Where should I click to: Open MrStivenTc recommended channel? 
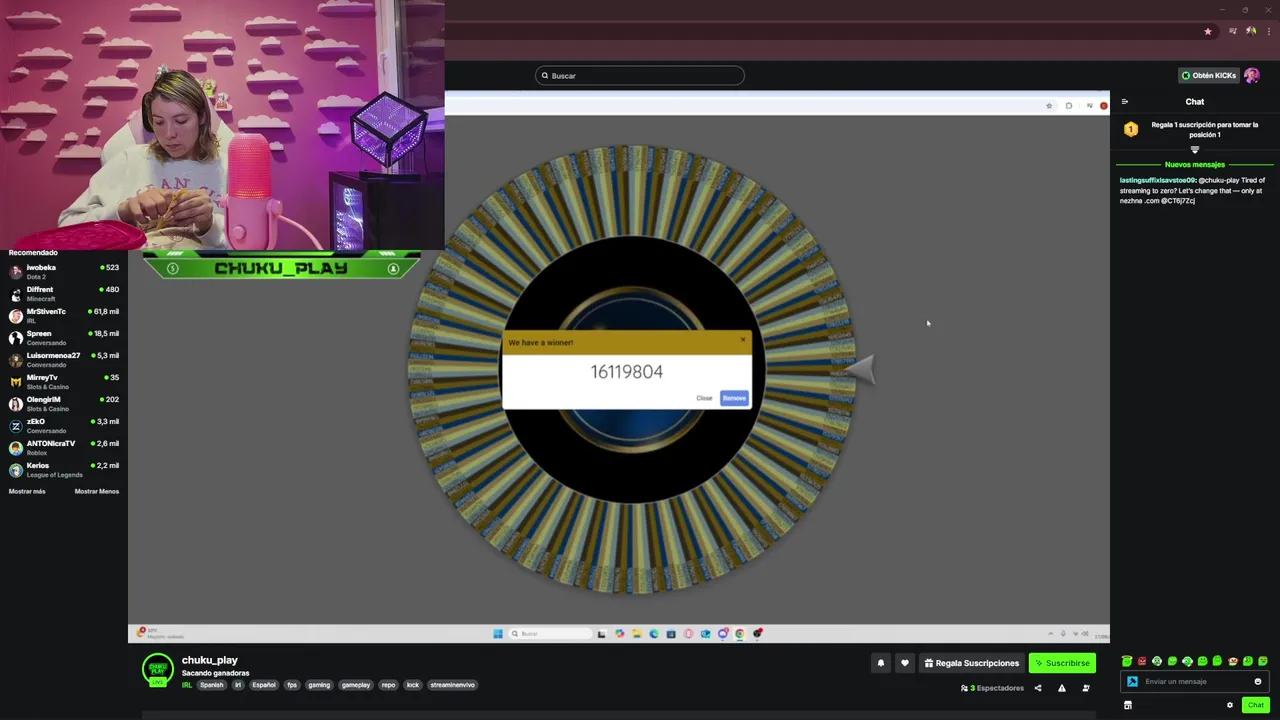[x=64, y=316]
